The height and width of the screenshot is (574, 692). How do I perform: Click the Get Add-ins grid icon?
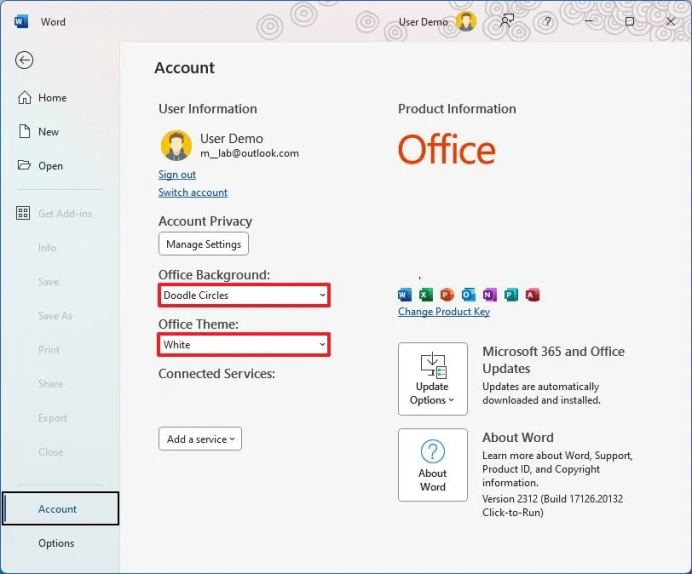coord(23,213)
